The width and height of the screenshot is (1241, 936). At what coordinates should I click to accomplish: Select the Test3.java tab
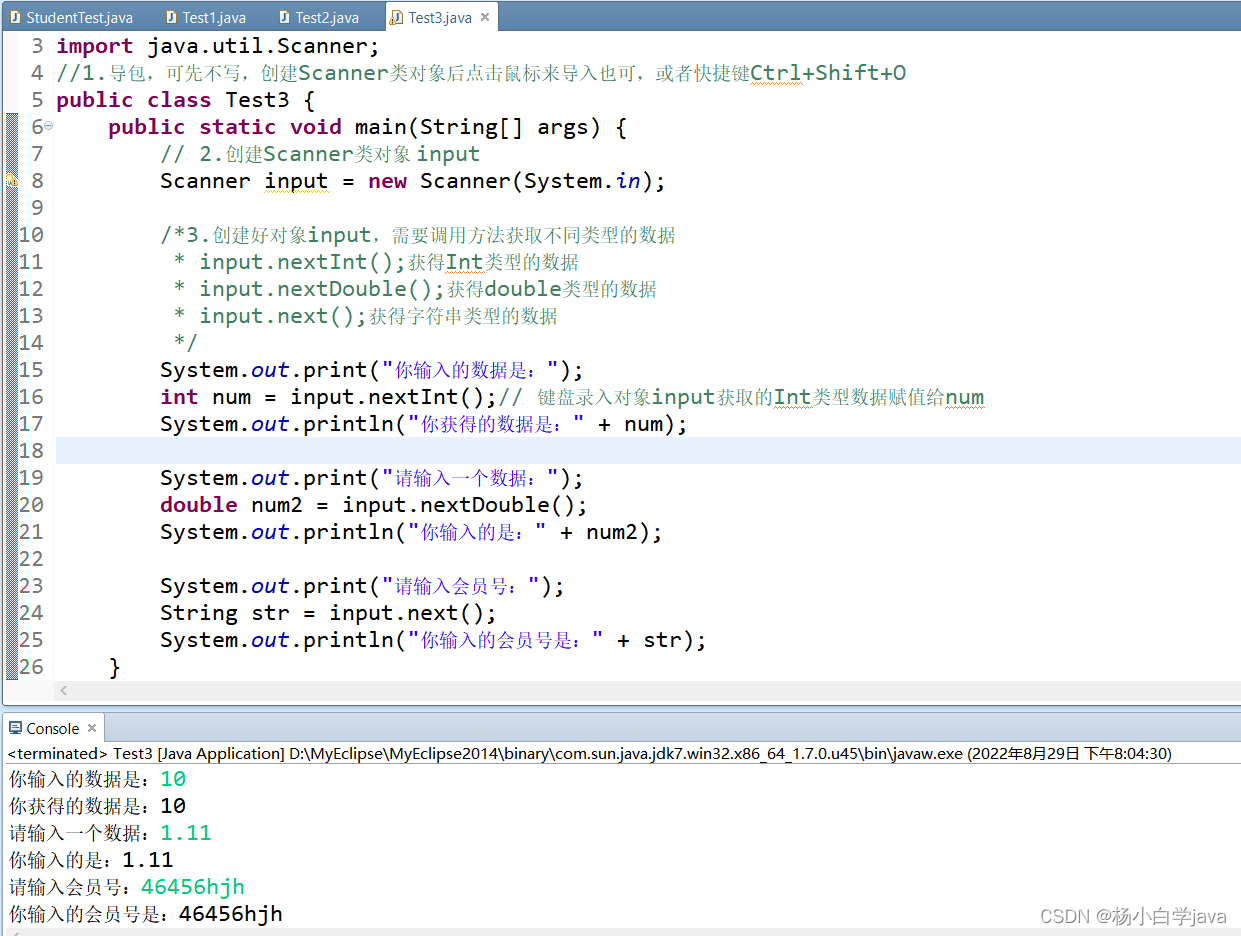coord(439,17)
